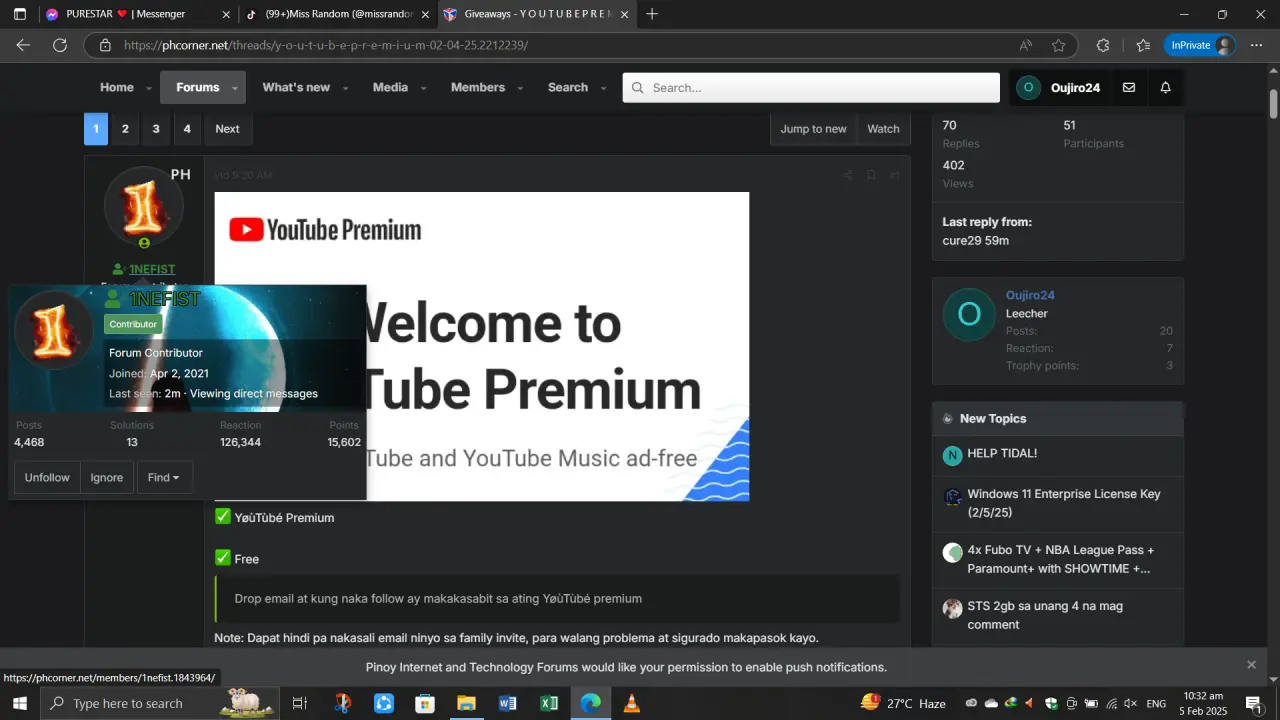Viewport: 1280px width, 720px height.
Task: Open the alerts bell icon
Action: coord(1165,88)
